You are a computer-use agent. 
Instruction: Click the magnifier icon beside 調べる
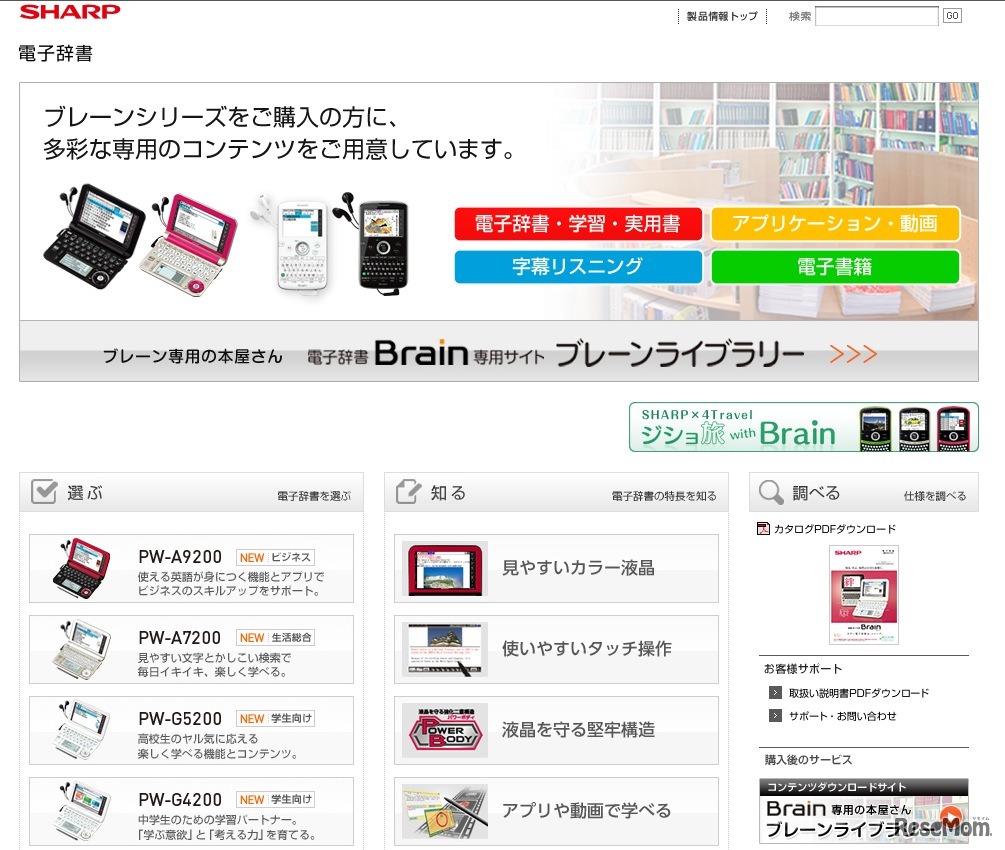pyautogui.click(x=771, y=492)
